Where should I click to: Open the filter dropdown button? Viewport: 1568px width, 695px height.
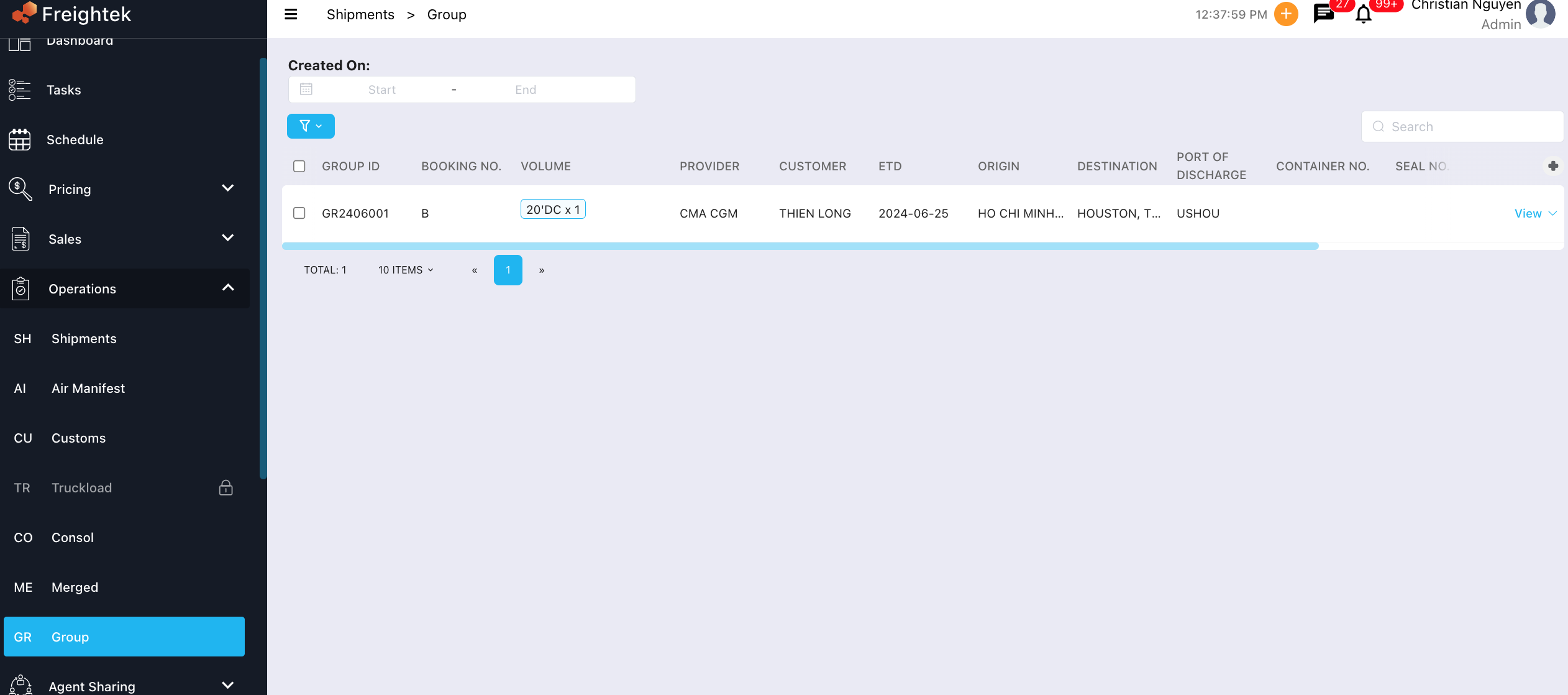click(x=311, y=126)
